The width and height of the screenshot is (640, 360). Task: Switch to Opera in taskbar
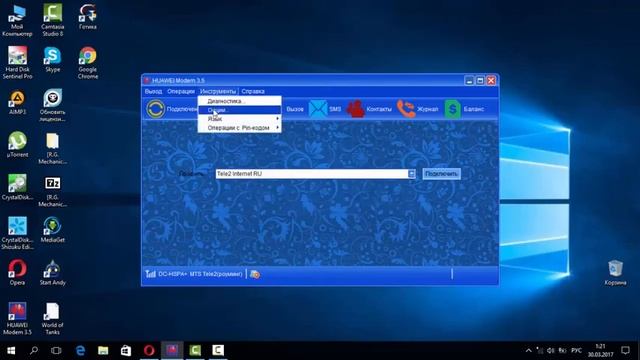point(149,350)
